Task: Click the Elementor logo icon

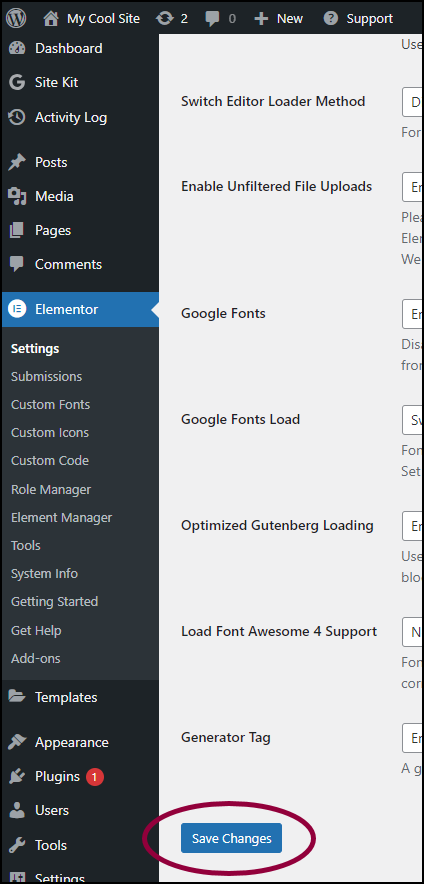Action: pyautogui.click(x=17, y=309)
